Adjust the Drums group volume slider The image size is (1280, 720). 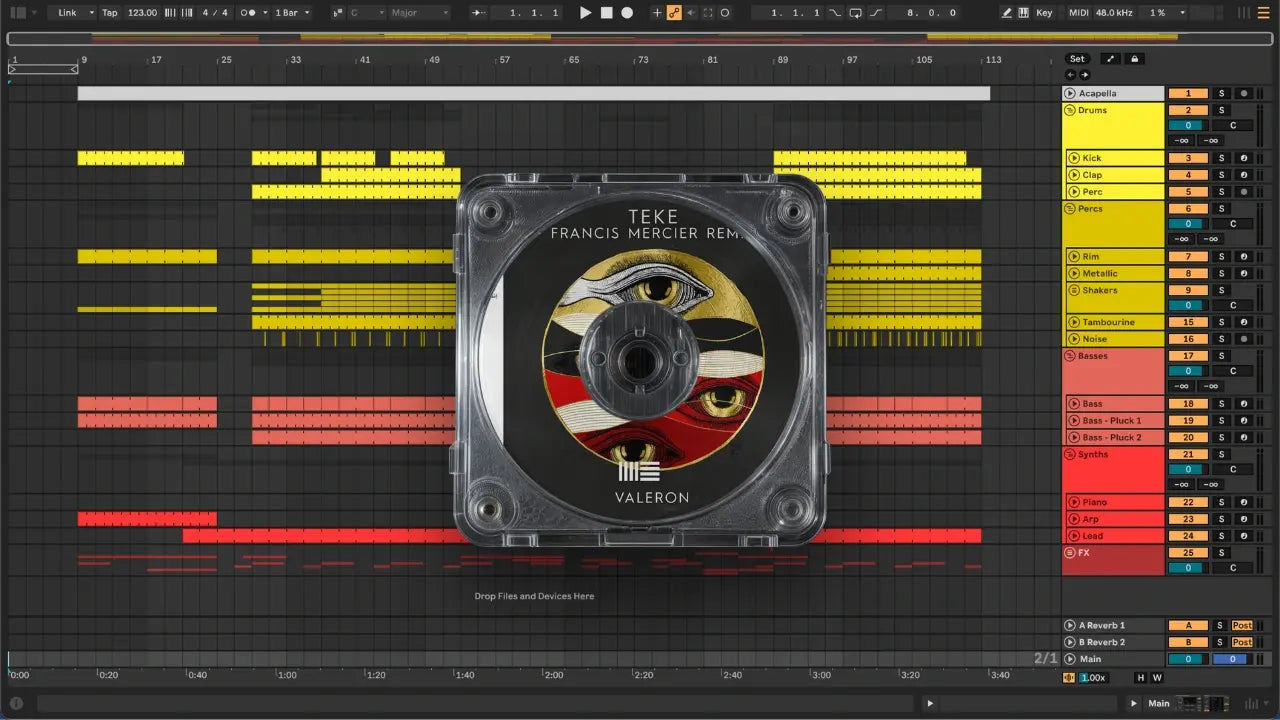click(1188, 125)
